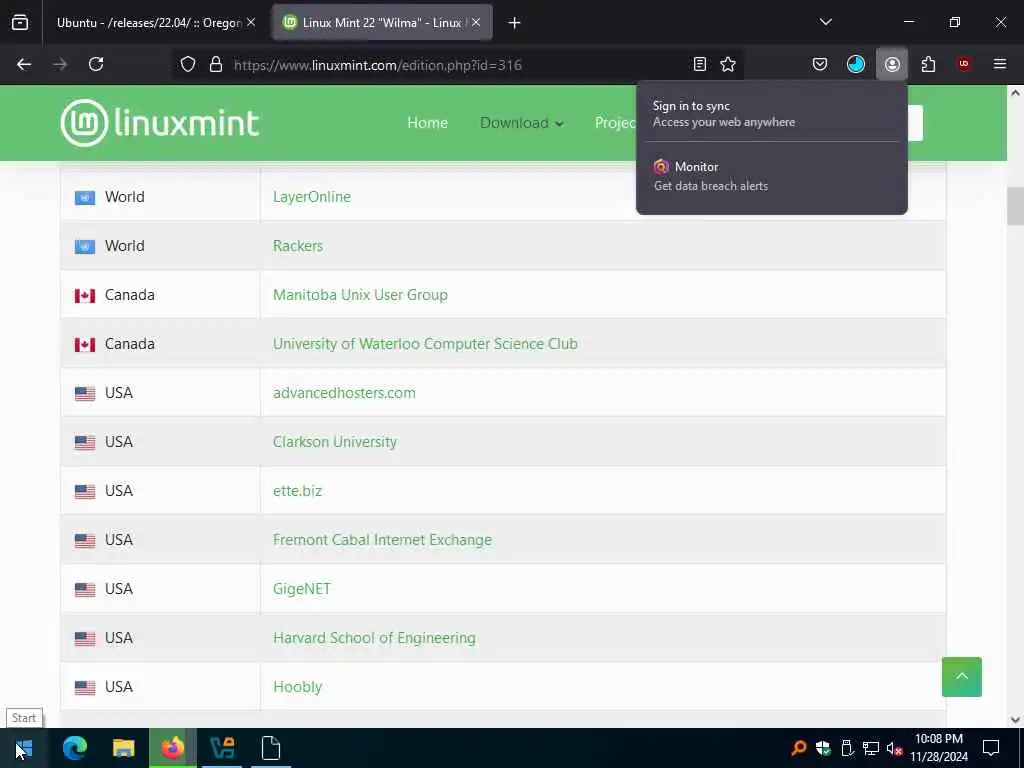This screenshot has height=768, width=1024.
Task: Expand the Download dropdown menu
Action: [x=521, y=123]
